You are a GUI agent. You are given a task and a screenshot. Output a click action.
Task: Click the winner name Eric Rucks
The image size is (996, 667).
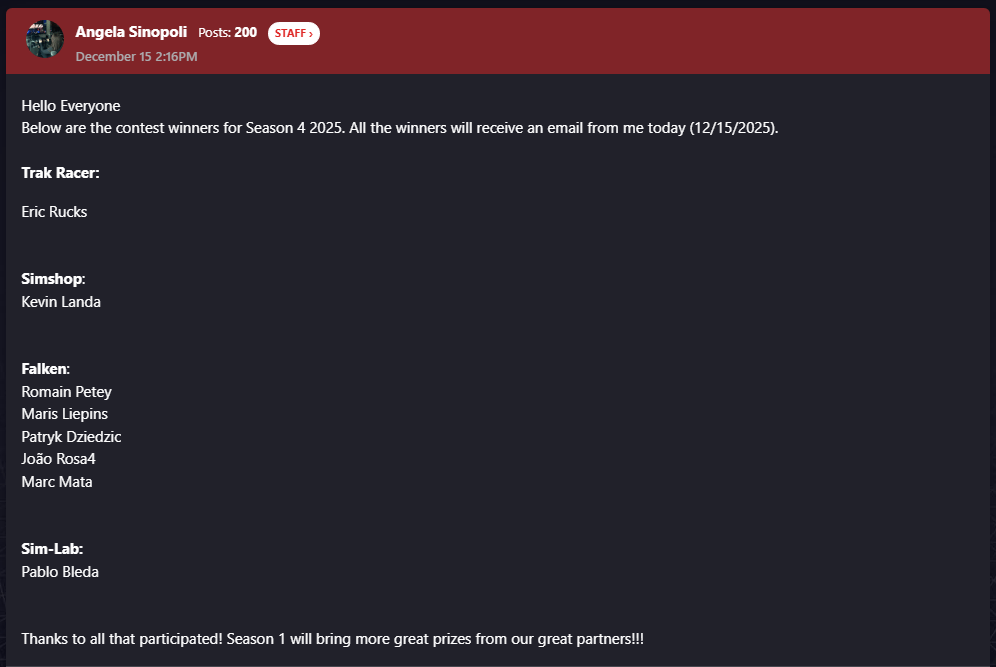click(x=54, y=211)
